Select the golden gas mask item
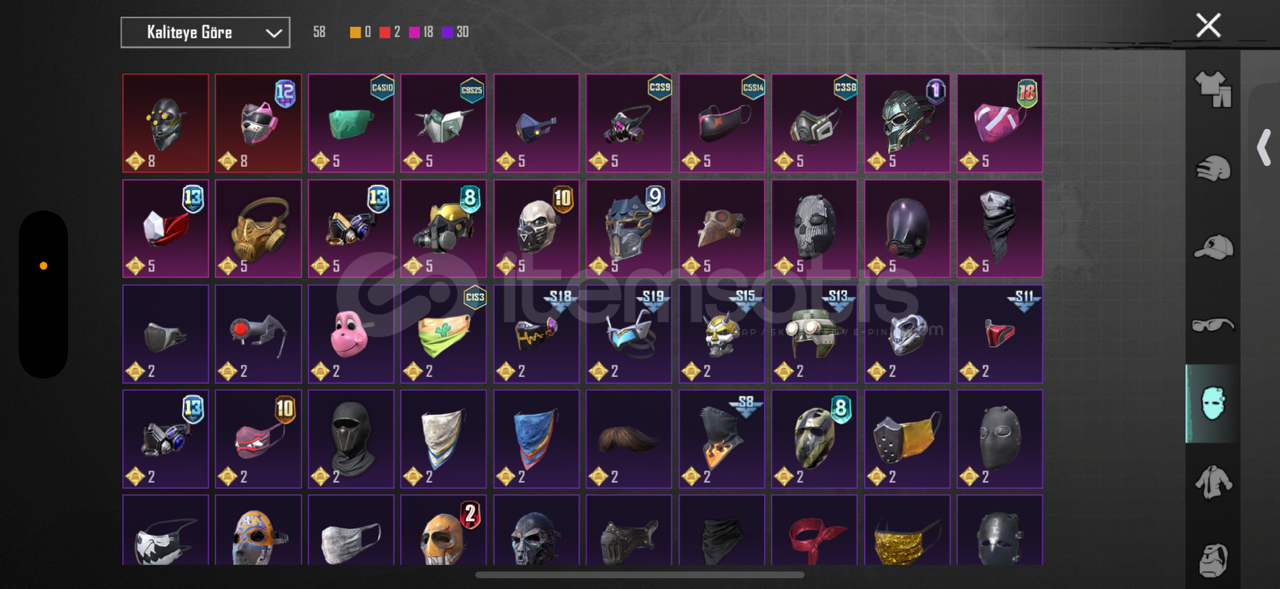 (x=258, y=229)
